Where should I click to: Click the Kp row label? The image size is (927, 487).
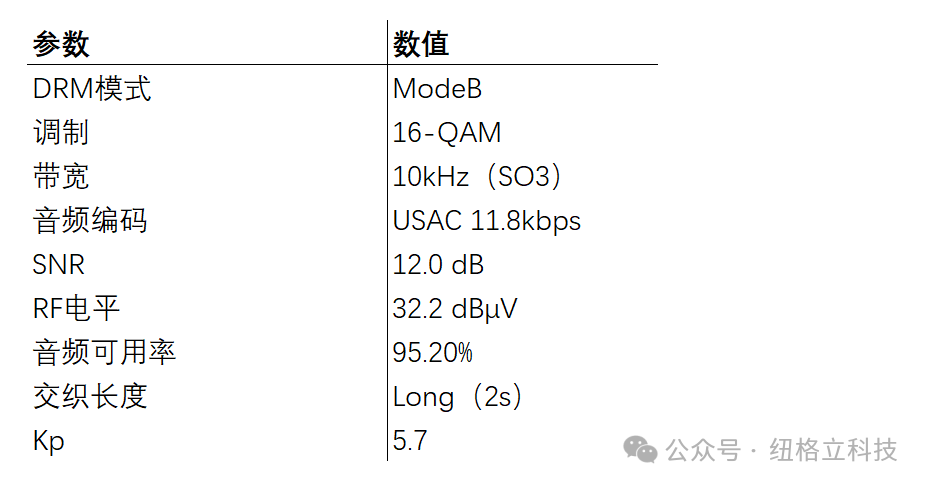tap(48, 440)
